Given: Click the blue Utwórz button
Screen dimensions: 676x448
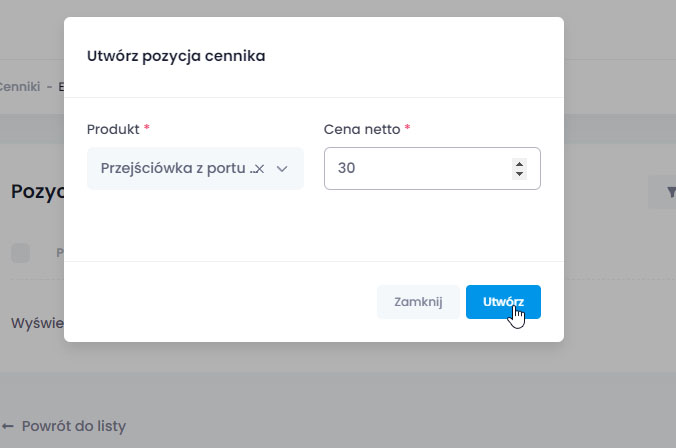Looking at the screenshot, I should pos(503,302).
